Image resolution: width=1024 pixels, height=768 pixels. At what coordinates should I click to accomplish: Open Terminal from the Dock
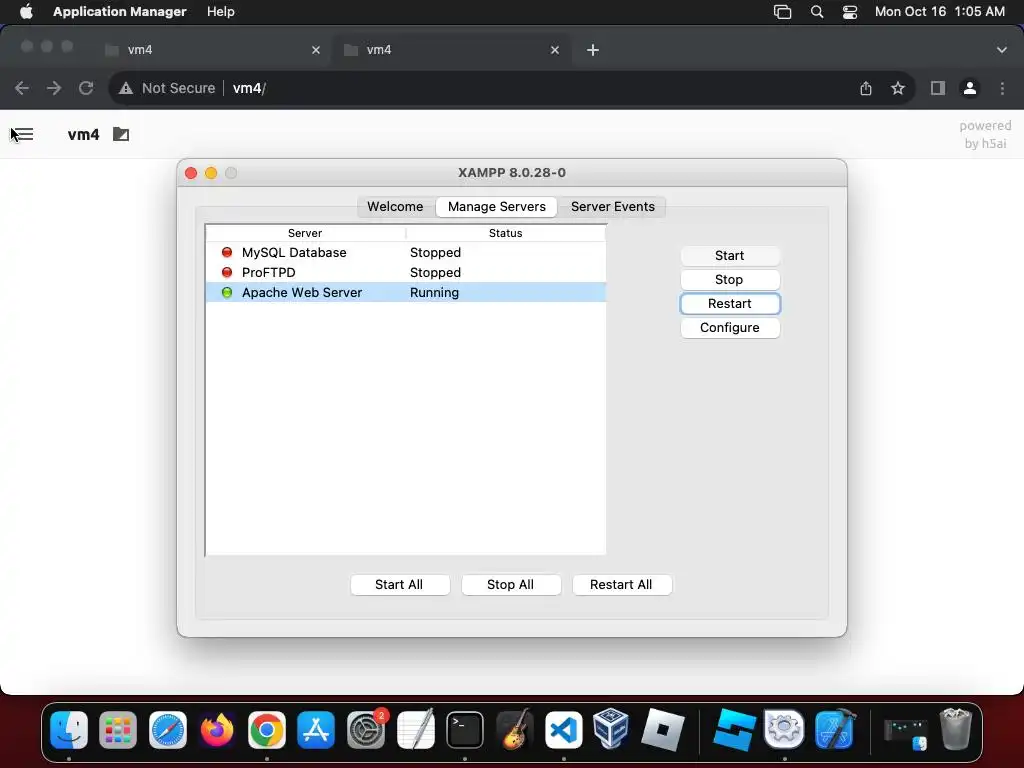[x=465, y=729]
